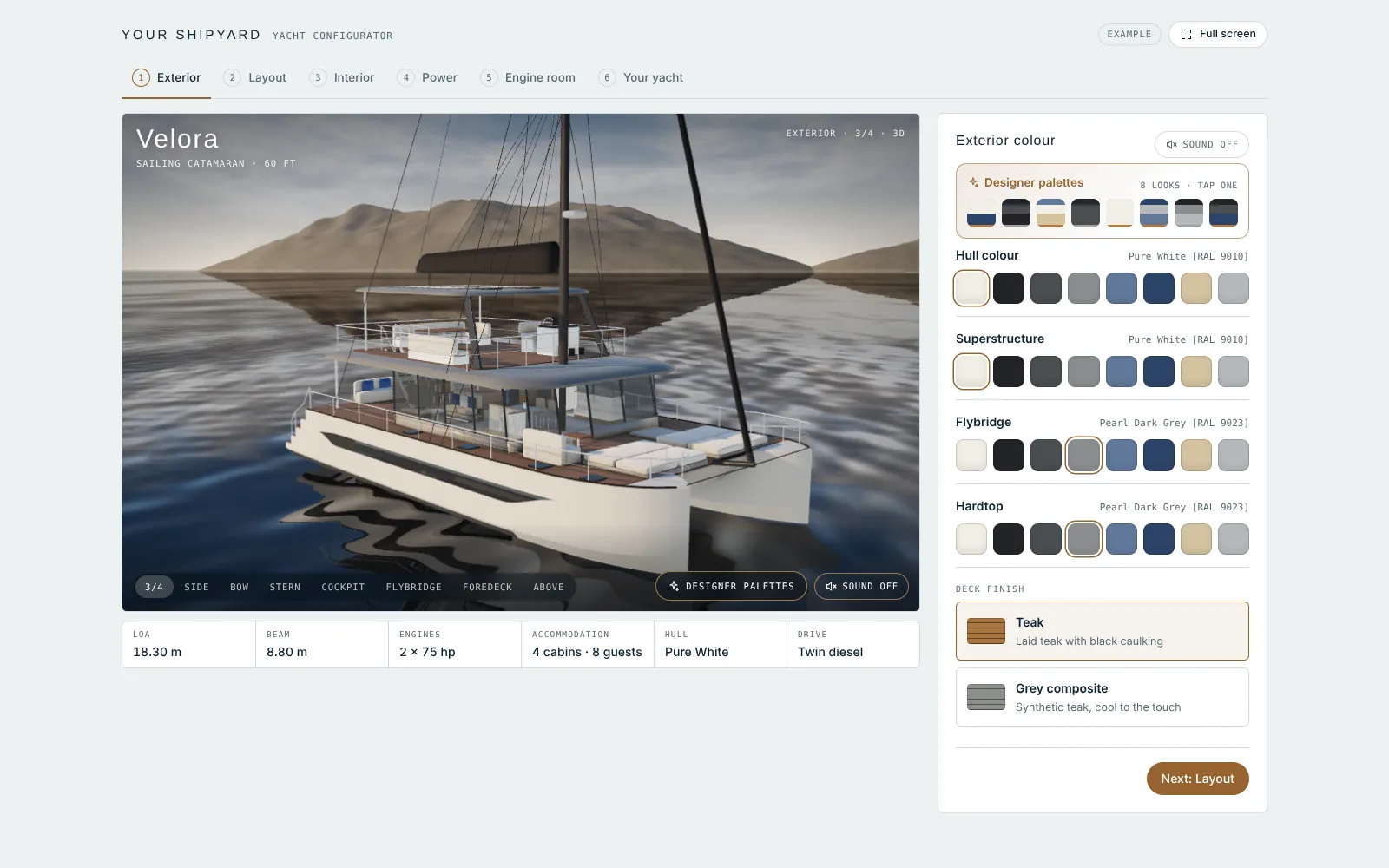Click the DRIVE Twin diesel spec

click(852, 644)
